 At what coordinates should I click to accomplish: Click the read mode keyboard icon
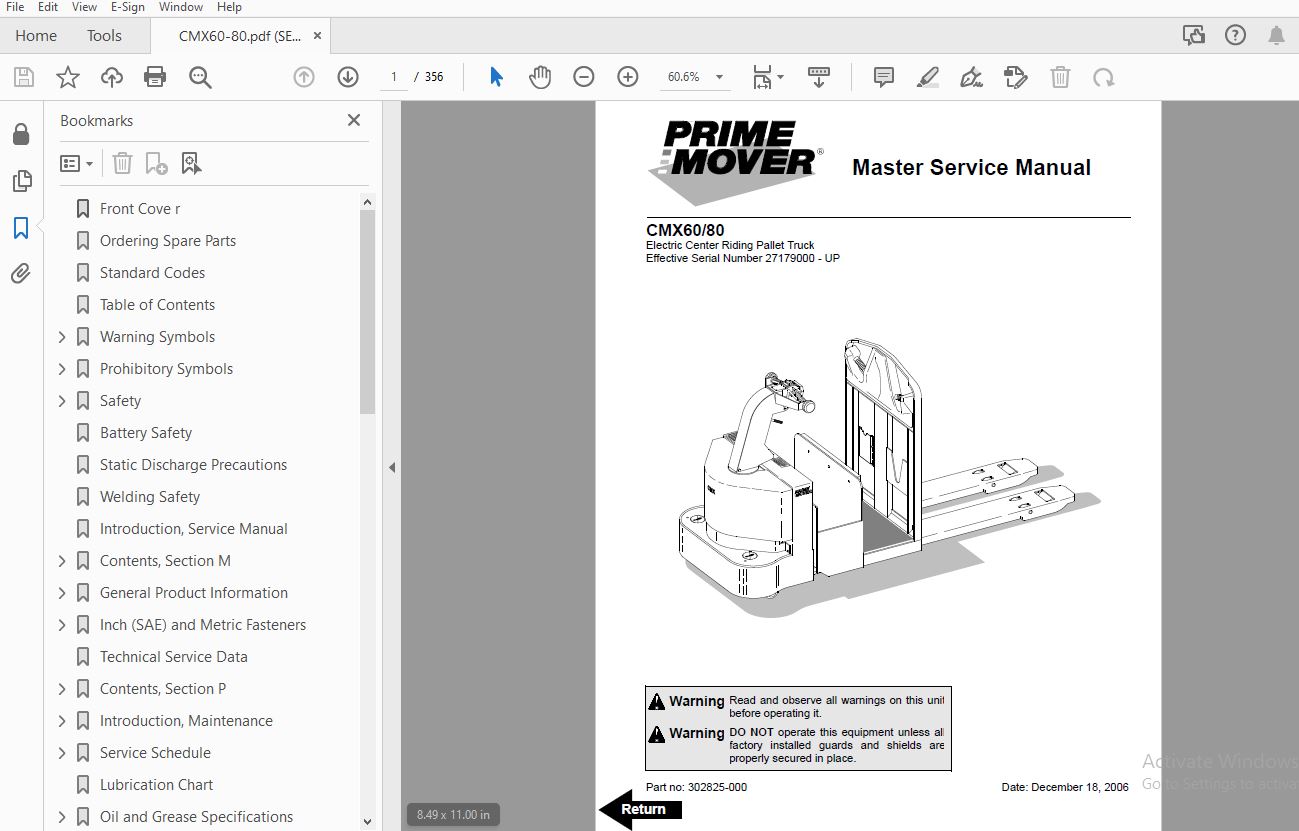[819, 77]
